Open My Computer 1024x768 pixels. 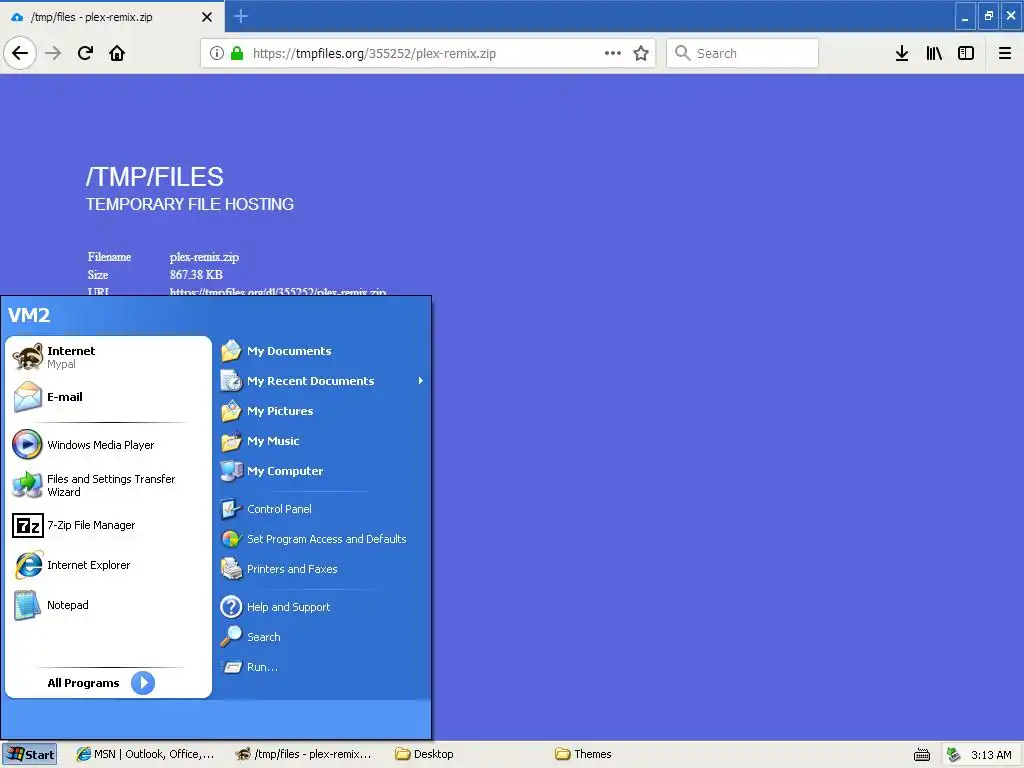click(323, 471)
